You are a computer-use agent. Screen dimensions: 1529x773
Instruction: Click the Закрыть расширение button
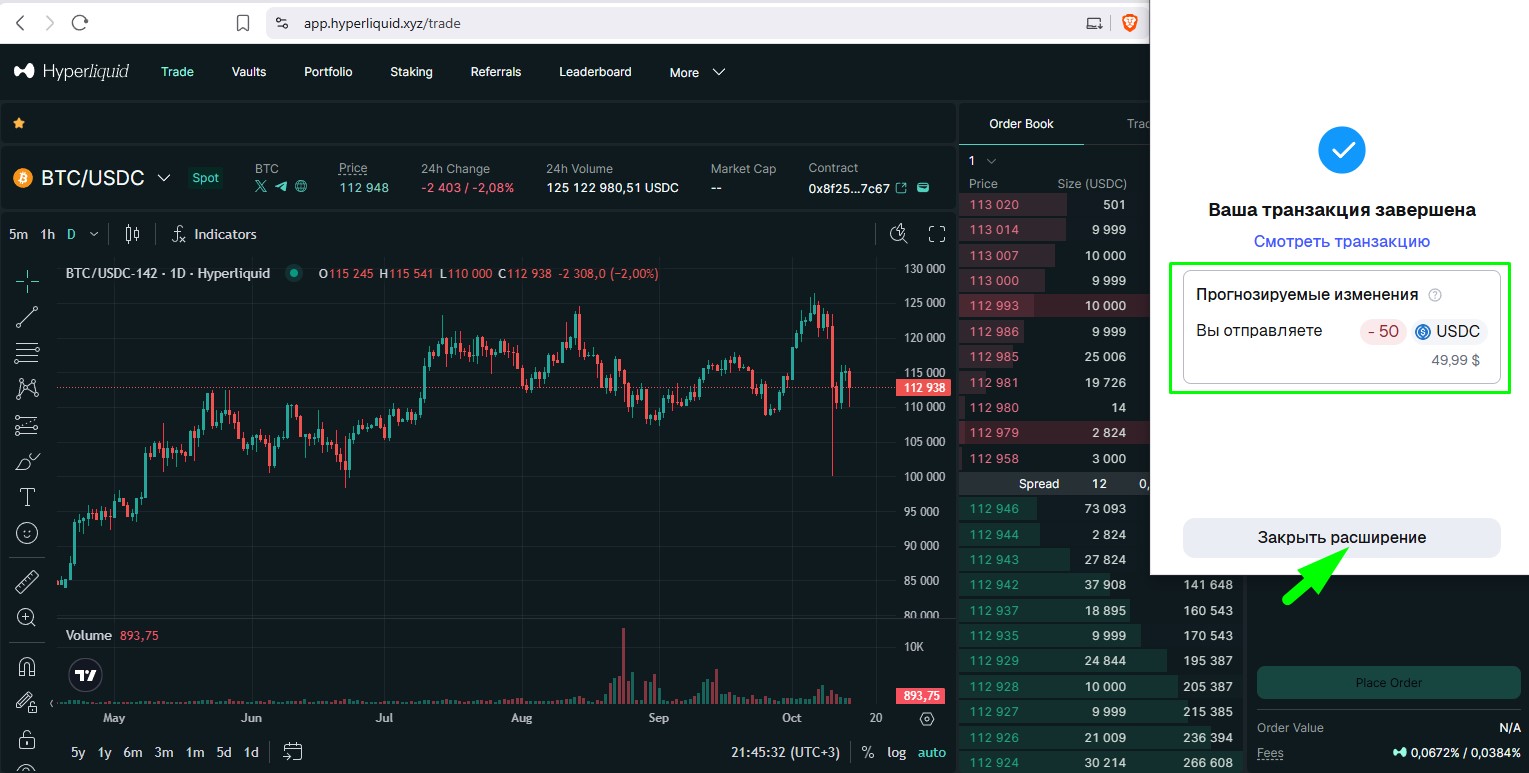tap(1341, 538)
